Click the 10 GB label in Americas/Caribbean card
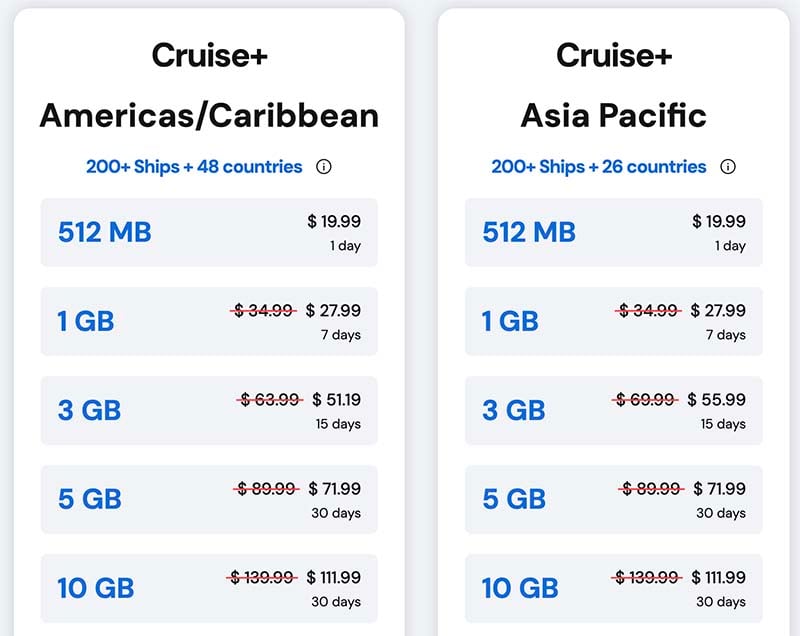Screen dimensions: 800x636 click(x=96, y=588)
